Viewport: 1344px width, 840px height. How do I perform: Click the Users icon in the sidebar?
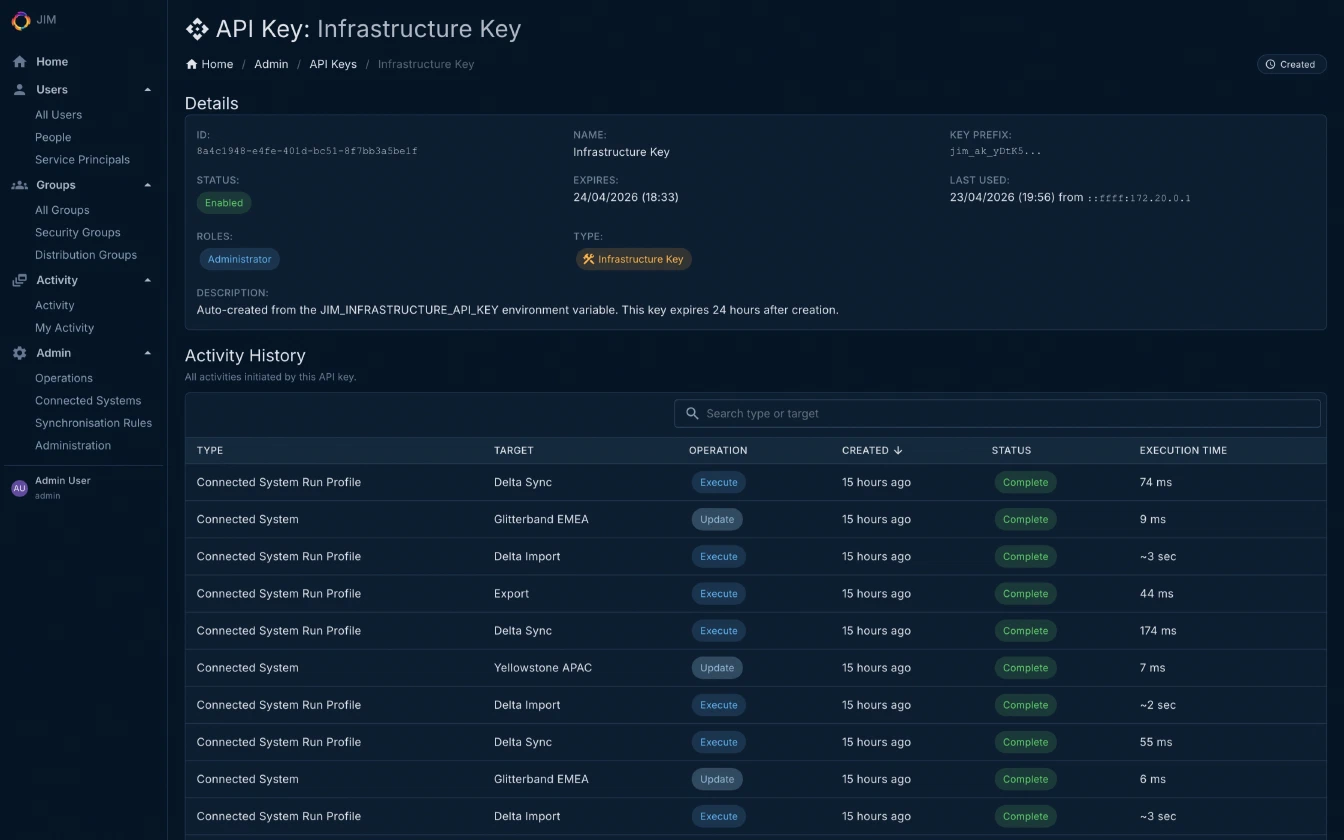coord(18,89)
